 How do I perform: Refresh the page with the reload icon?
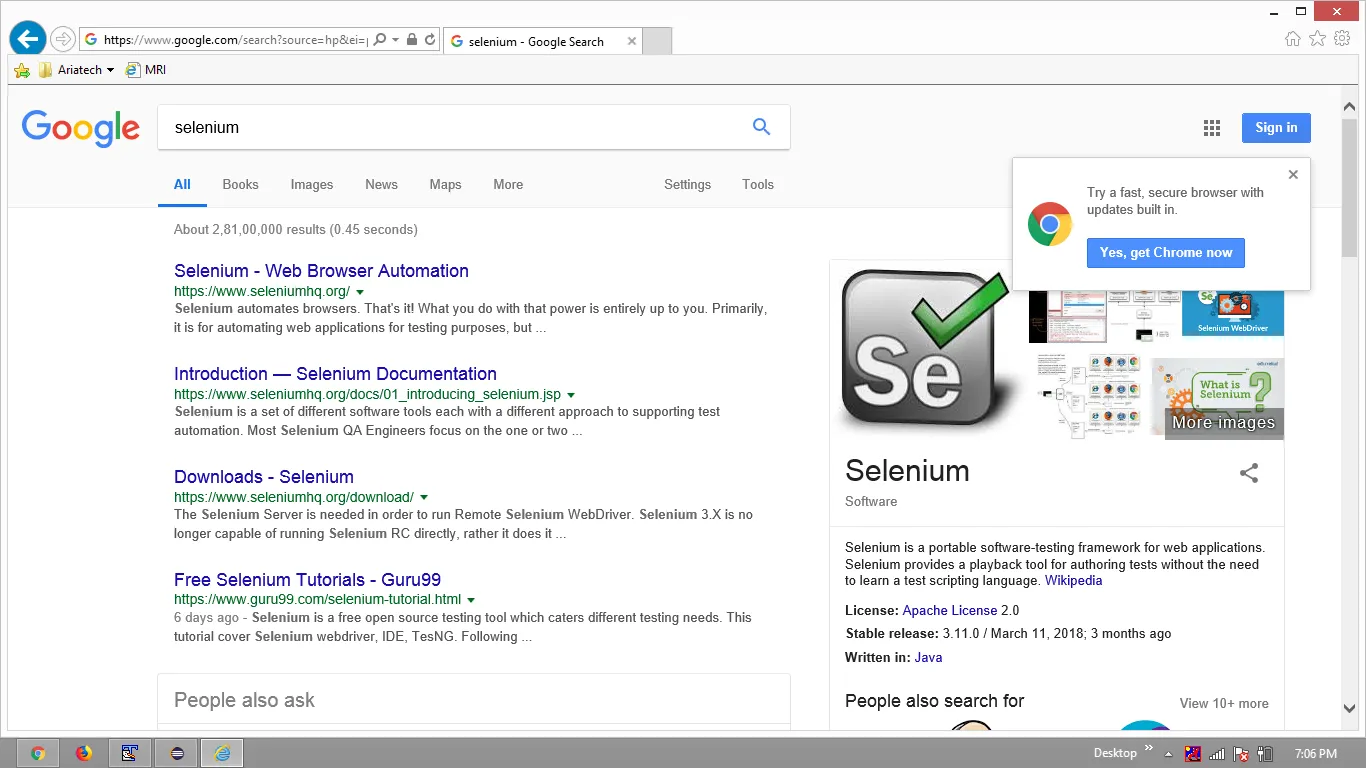click(430, 40)
